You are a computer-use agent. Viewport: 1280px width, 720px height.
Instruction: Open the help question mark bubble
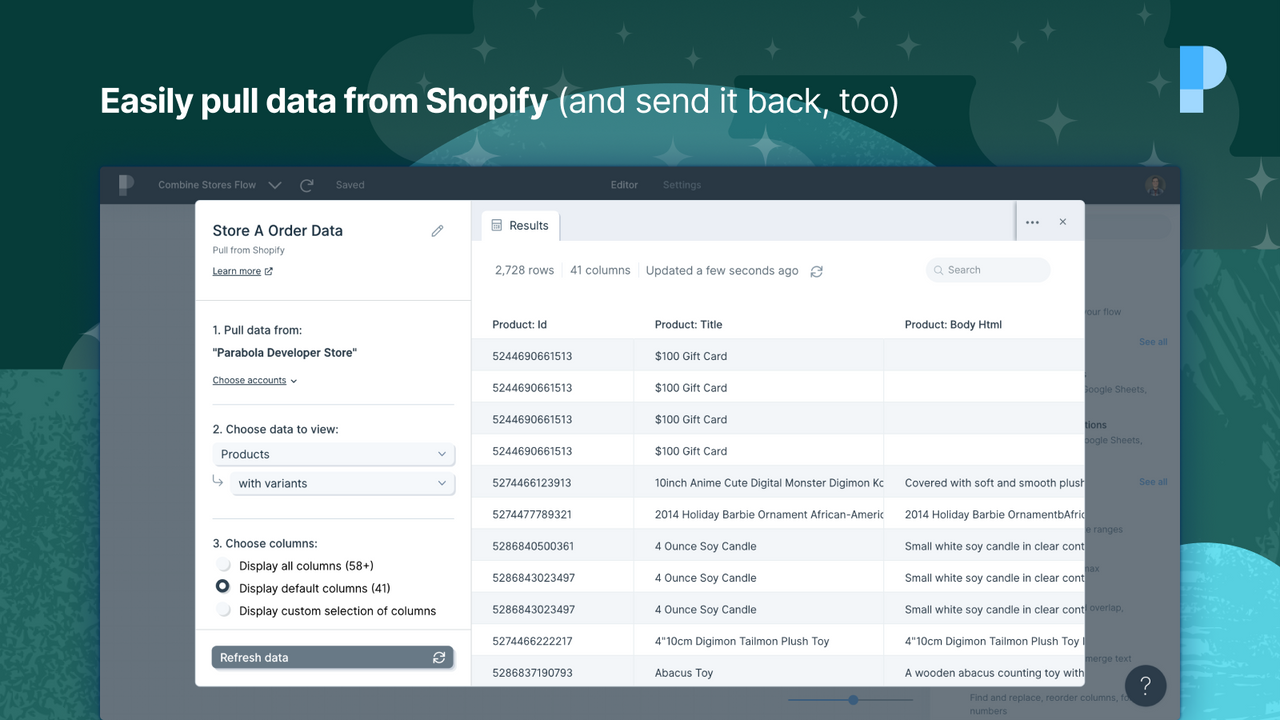pyautogui.click(x=1145, y=685)
